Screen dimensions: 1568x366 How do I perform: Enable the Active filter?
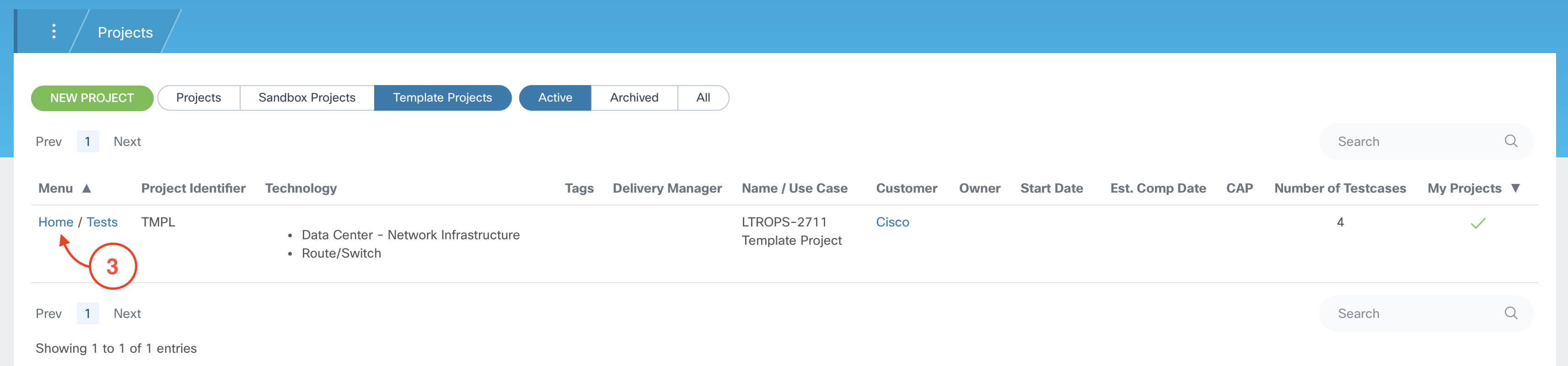coord(554,97)
